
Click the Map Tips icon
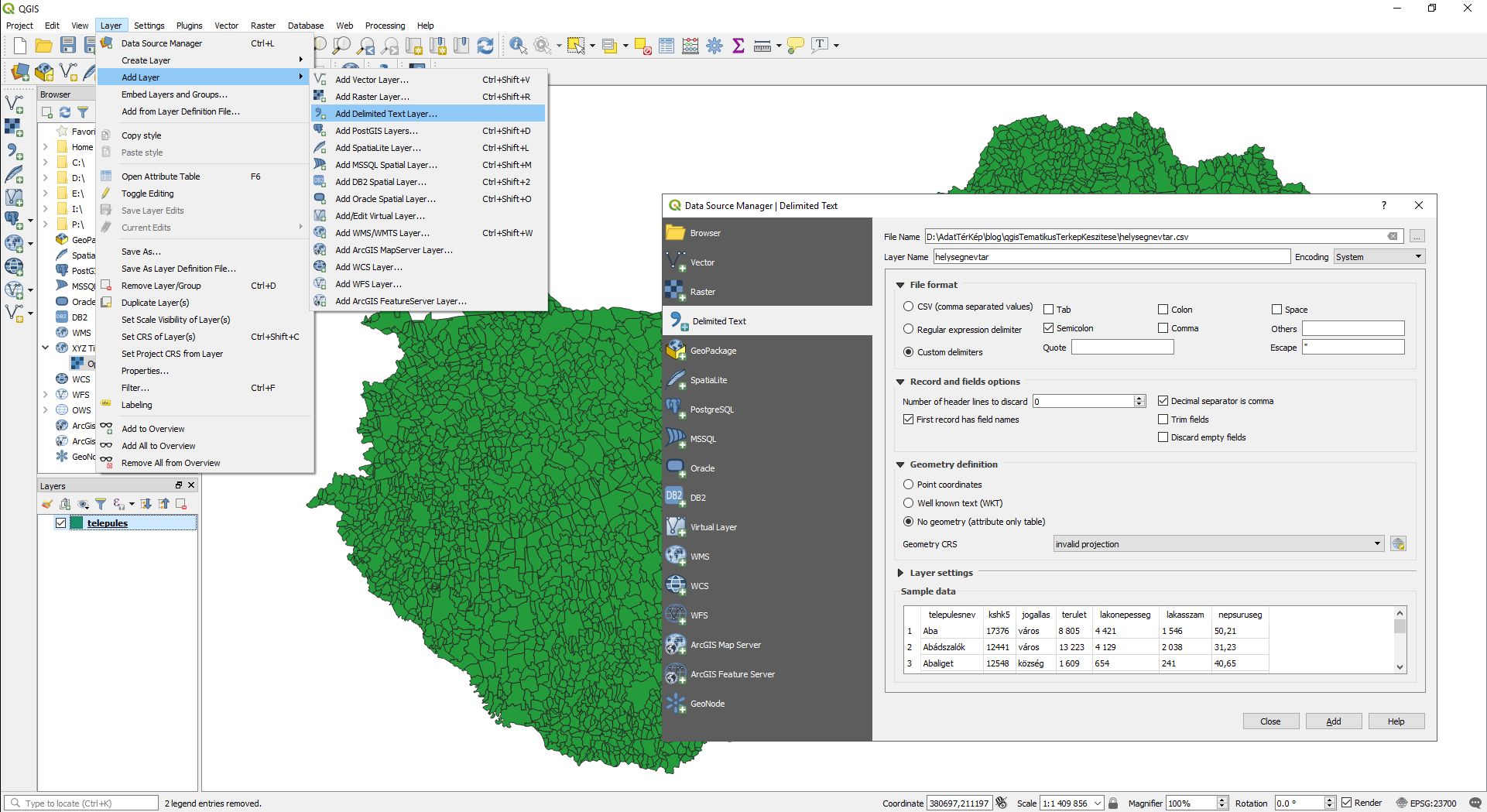click(x=795, y=46)
